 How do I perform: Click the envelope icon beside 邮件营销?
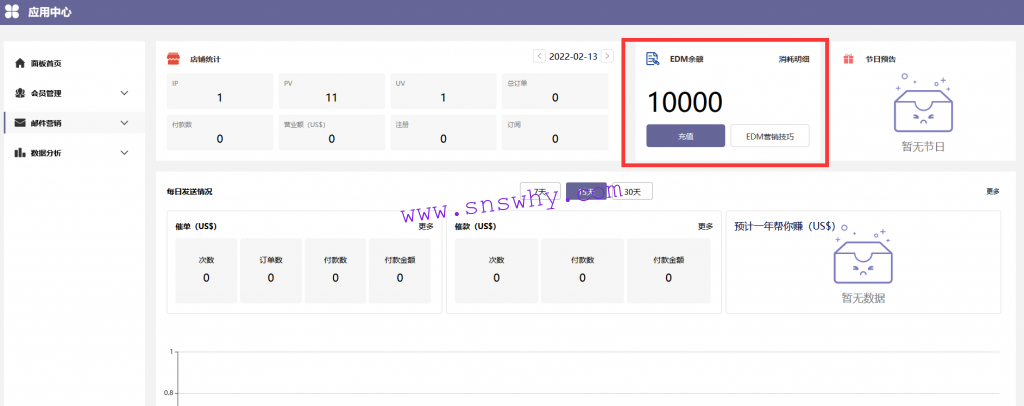click(x=20, y=123)
